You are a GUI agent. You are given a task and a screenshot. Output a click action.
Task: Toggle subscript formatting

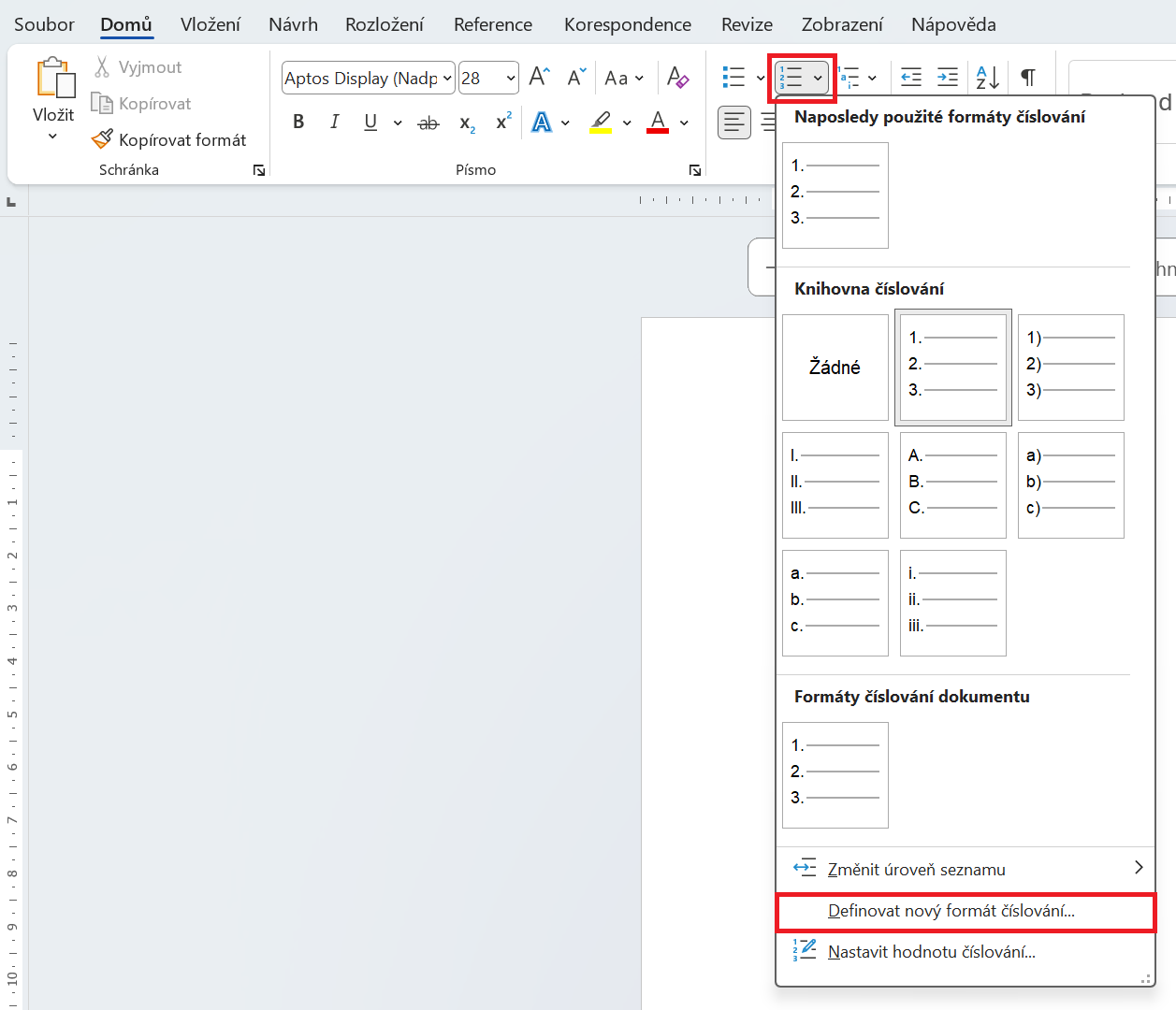pyautogui.click(x=467, y=123)
